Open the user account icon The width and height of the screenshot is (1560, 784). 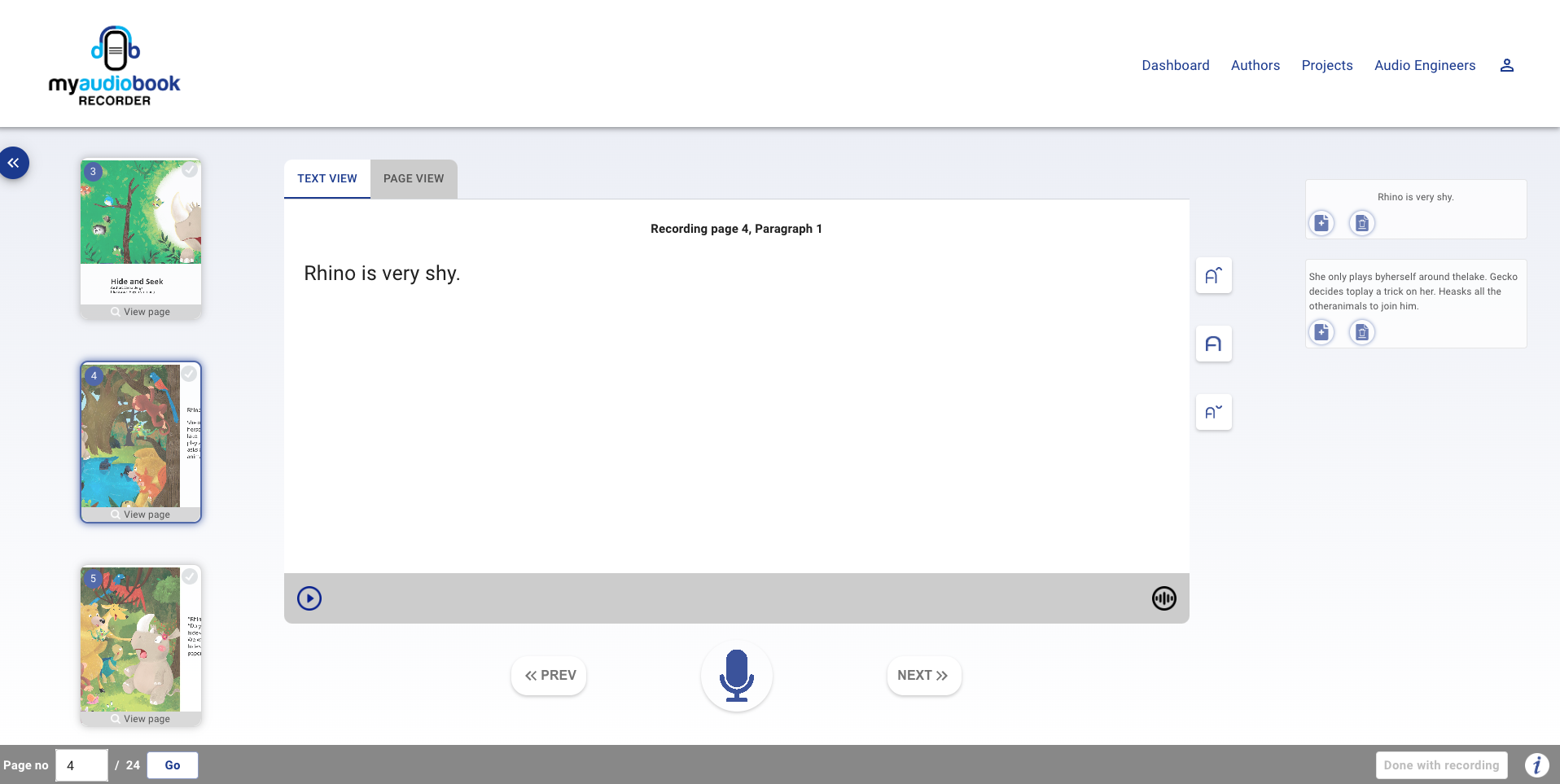point(1506,65)
